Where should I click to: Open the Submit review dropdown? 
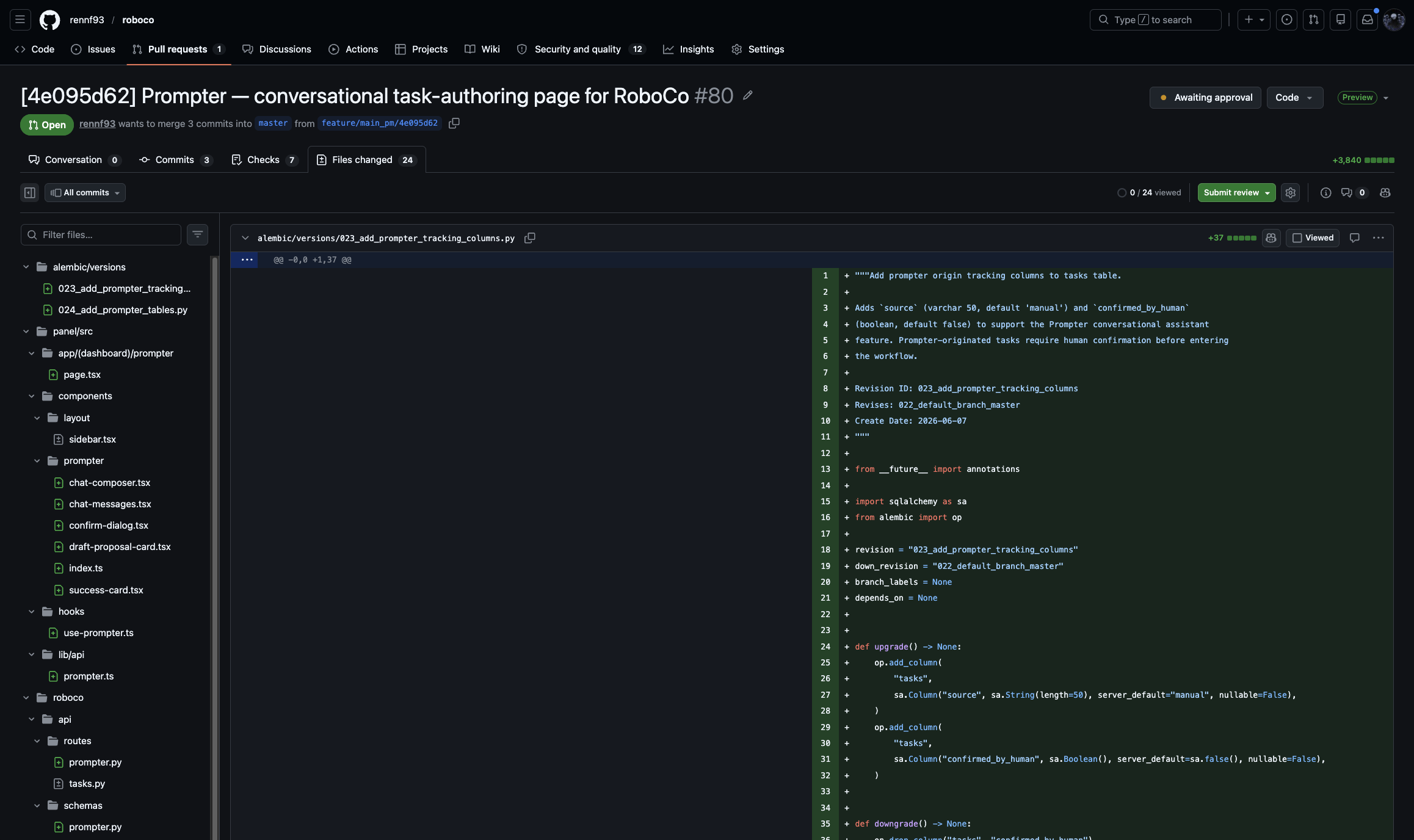tap(1236, 193)
